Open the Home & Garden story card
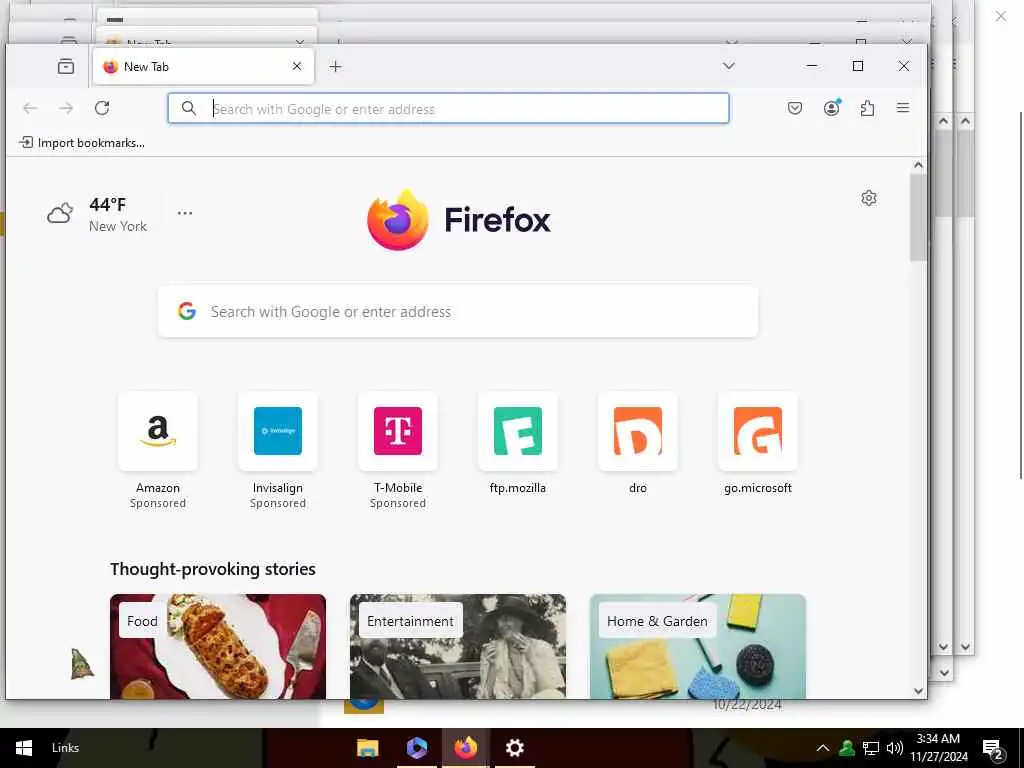Image resolution: width=1024 pixels, height=768 pixels. pyautogui.click(x=697, y=647)
